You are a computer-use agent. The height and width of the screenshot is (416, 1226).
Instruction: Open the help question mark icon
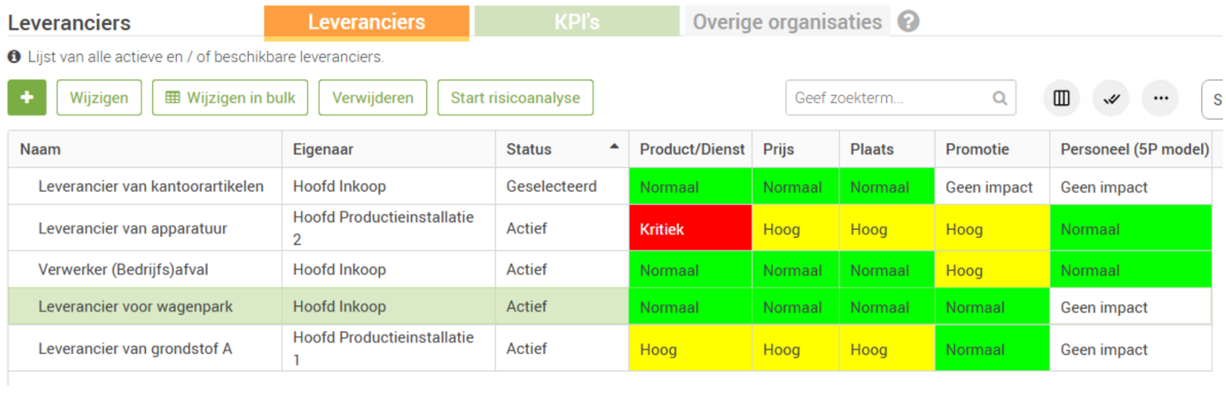(x=907, y=22)
